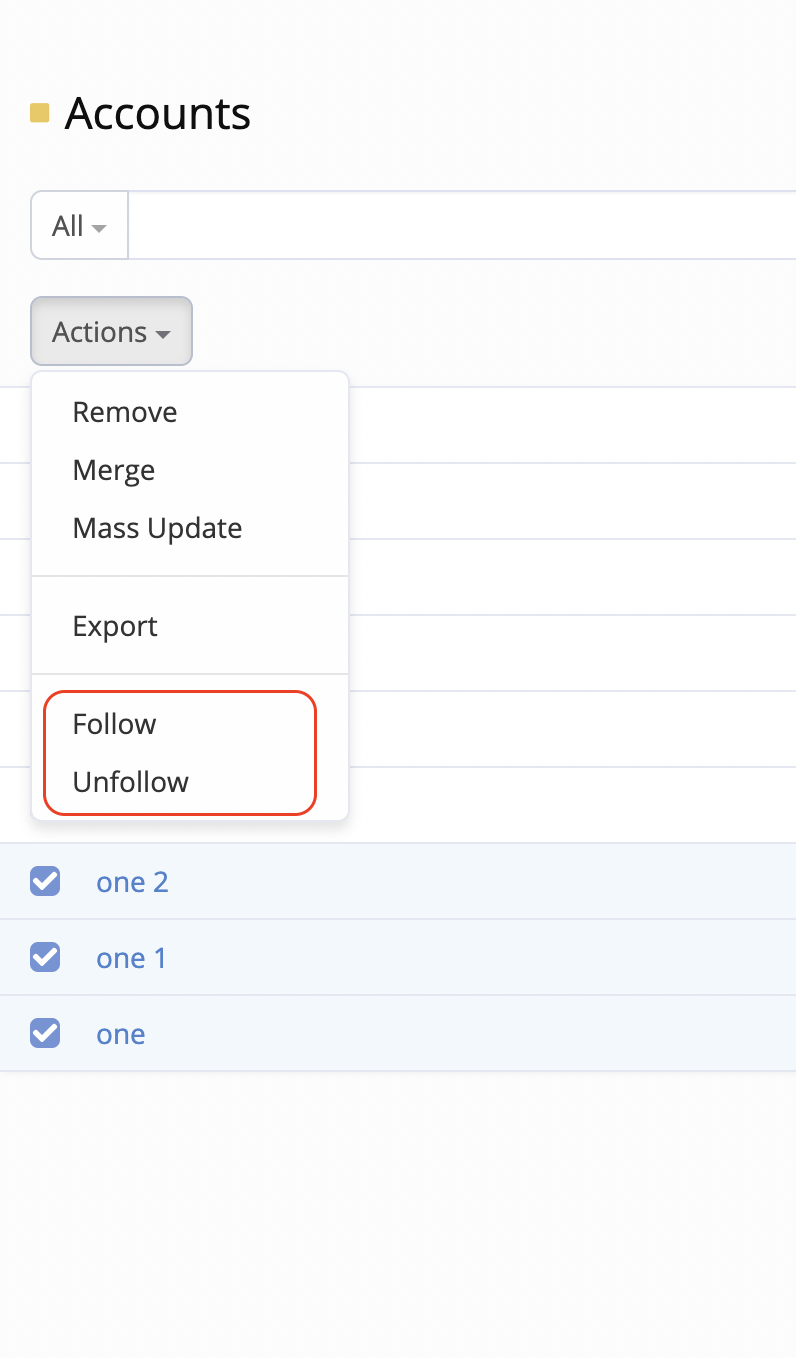796x1358 pixels.
Task: Export the selected accounts
Action: [115, 626]
